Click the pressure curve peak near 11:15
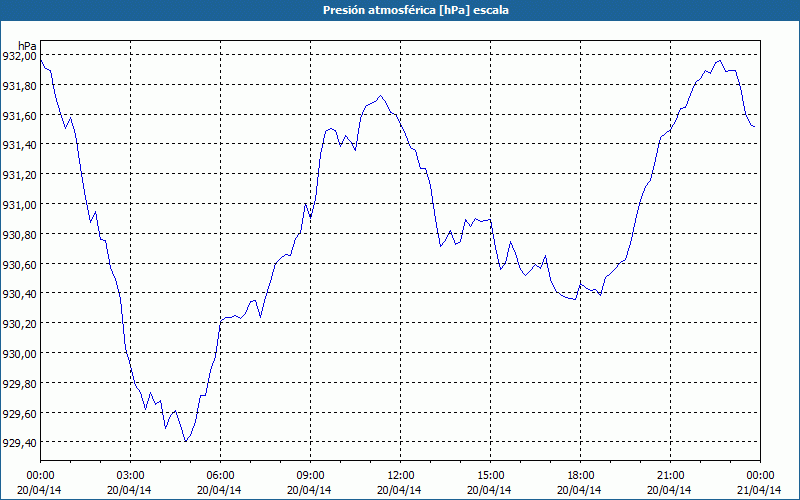Image resolution: width=800 pixels, height=500 pixels. click(380, 95)
